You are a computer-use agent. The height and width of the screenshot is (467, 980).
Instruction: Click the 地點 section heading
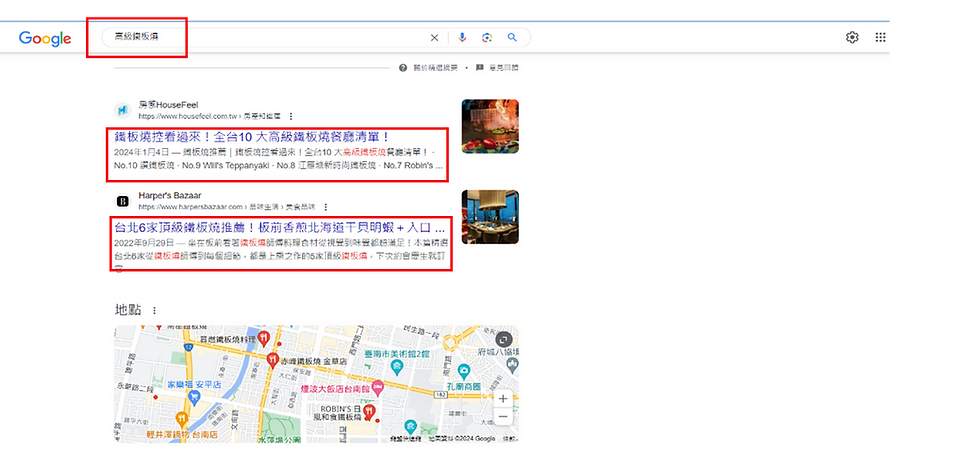[128, 310]
